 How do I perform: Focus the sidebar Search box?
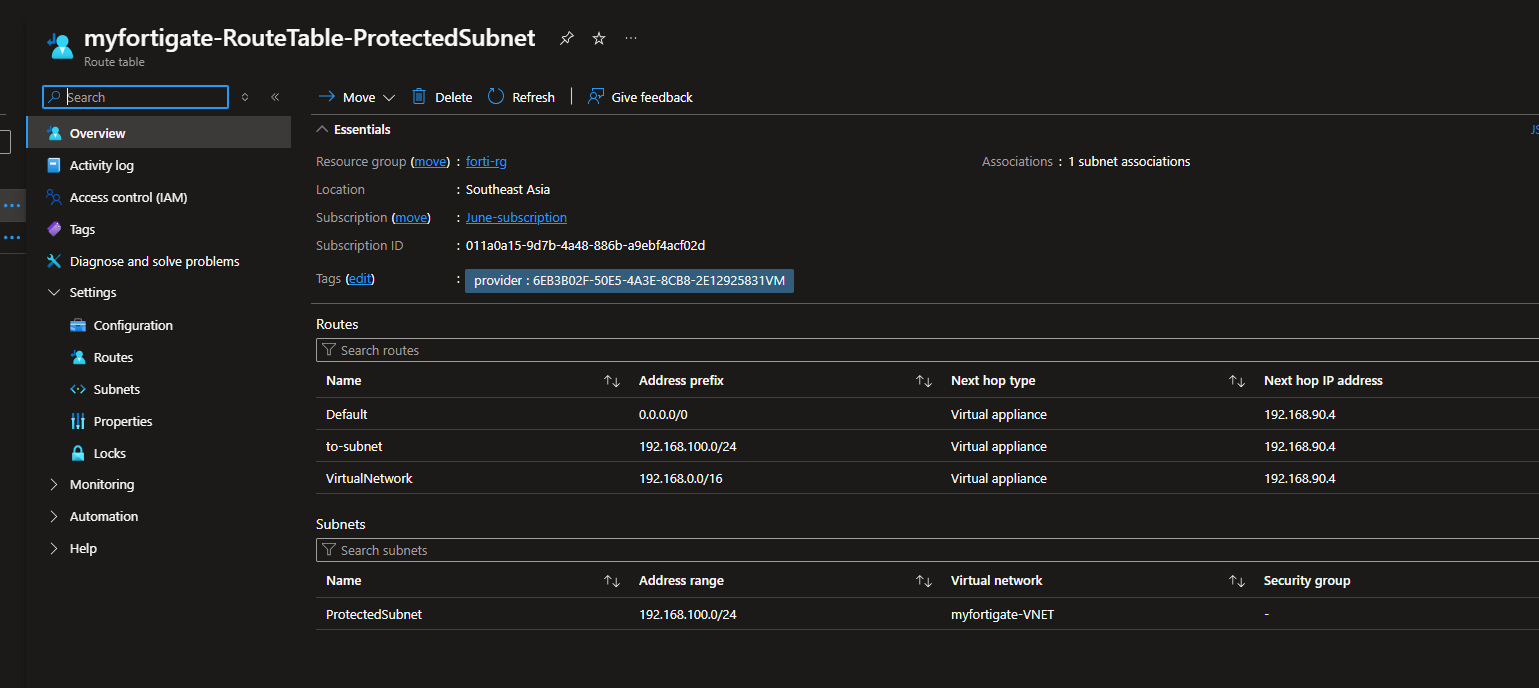coord(135,97)
